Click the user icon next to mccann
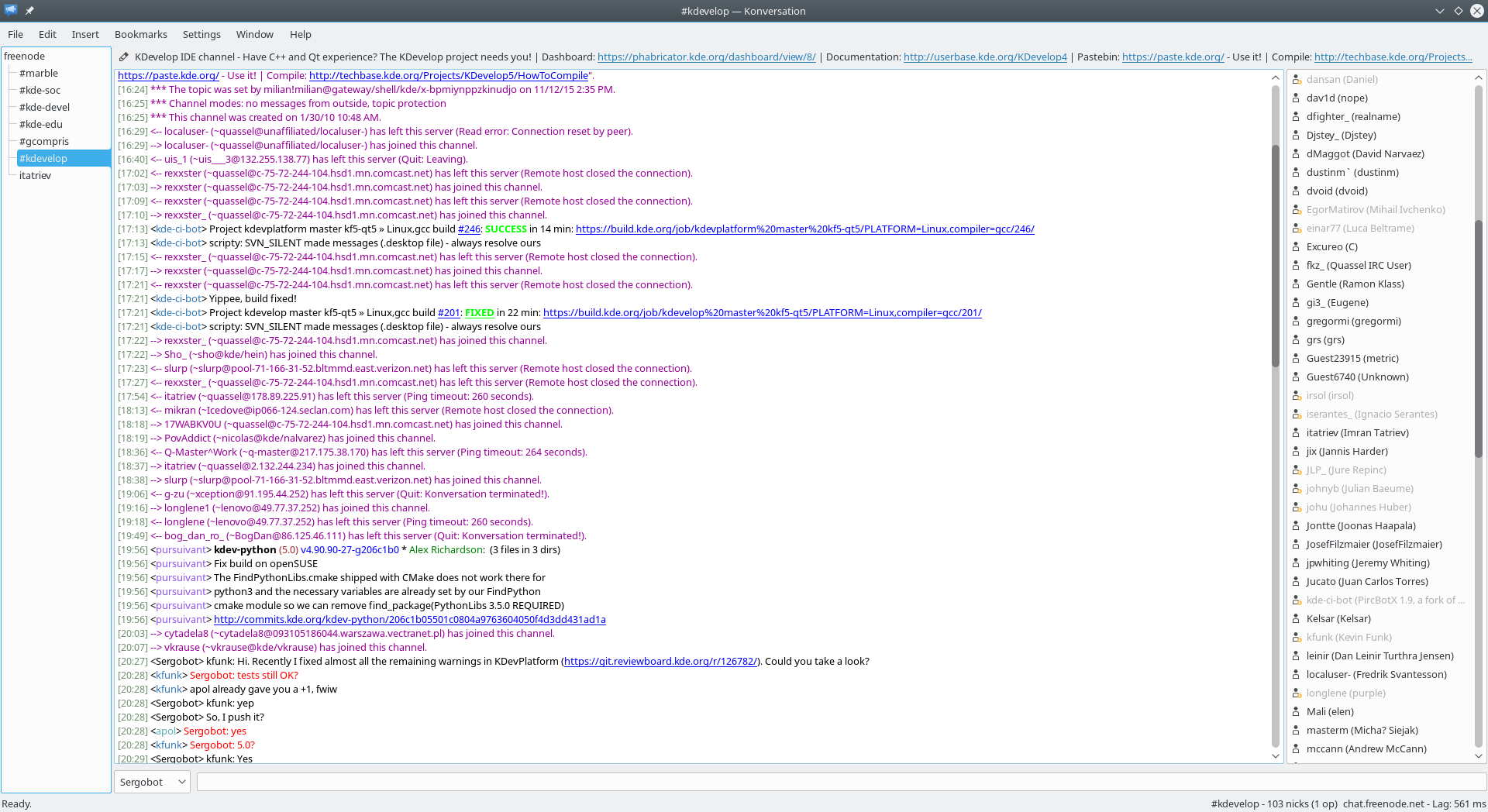The width and height of the screenshot is (1488, 812). [1297, 749]
